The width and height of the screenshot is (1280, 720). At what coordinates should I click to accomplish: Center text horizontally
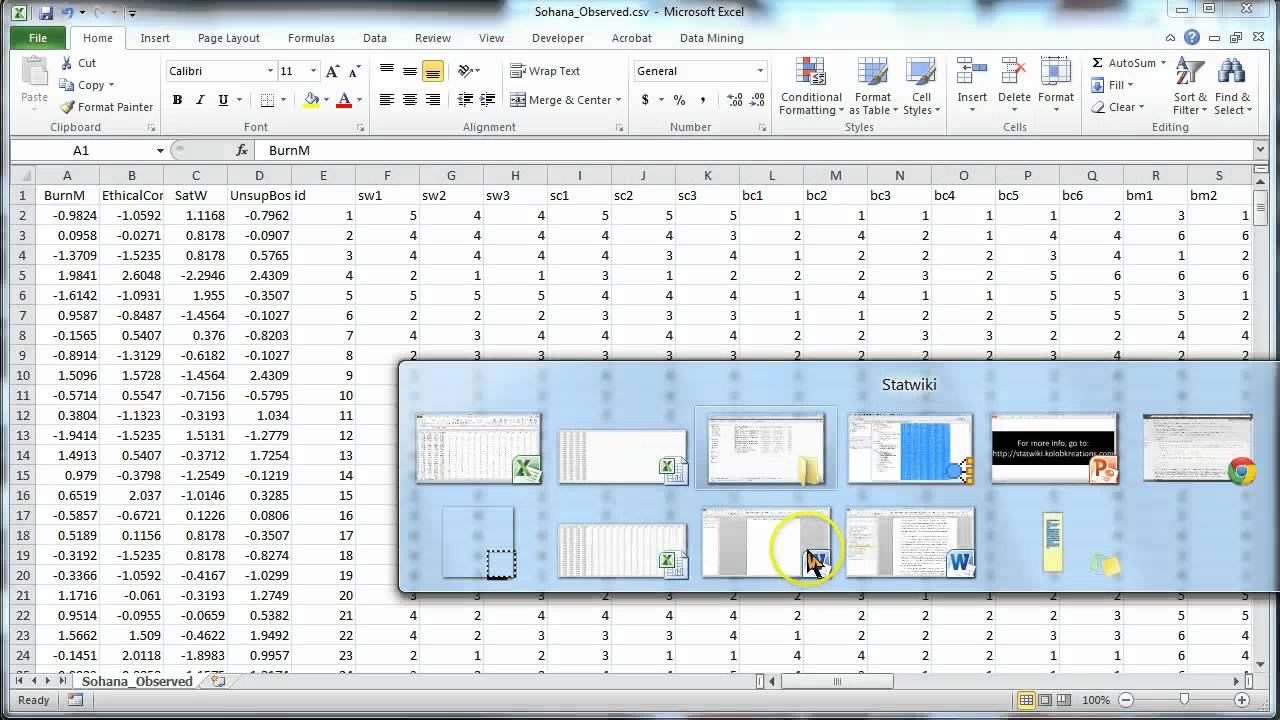[410, 100]
